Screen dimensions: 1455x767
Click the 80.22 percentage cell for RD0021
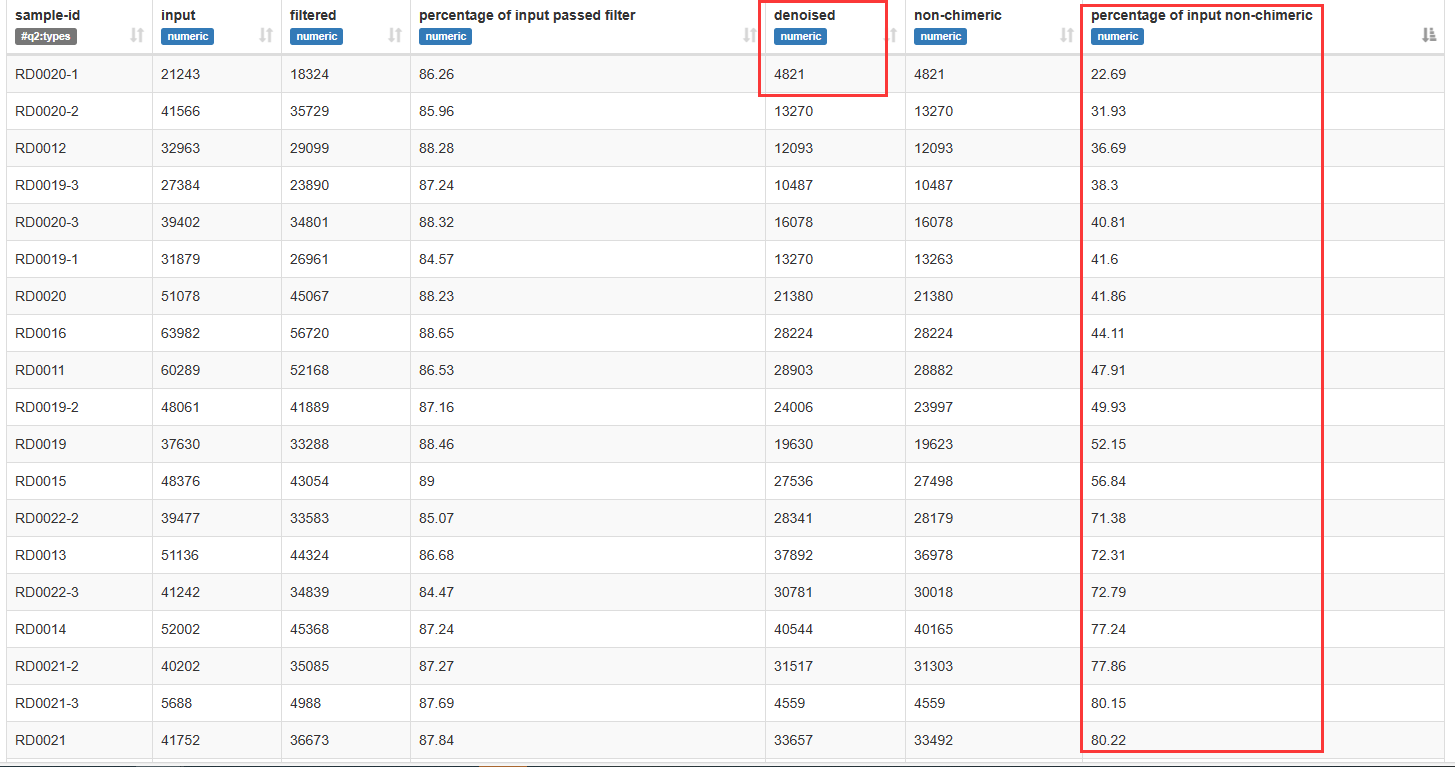(1108, 740)
